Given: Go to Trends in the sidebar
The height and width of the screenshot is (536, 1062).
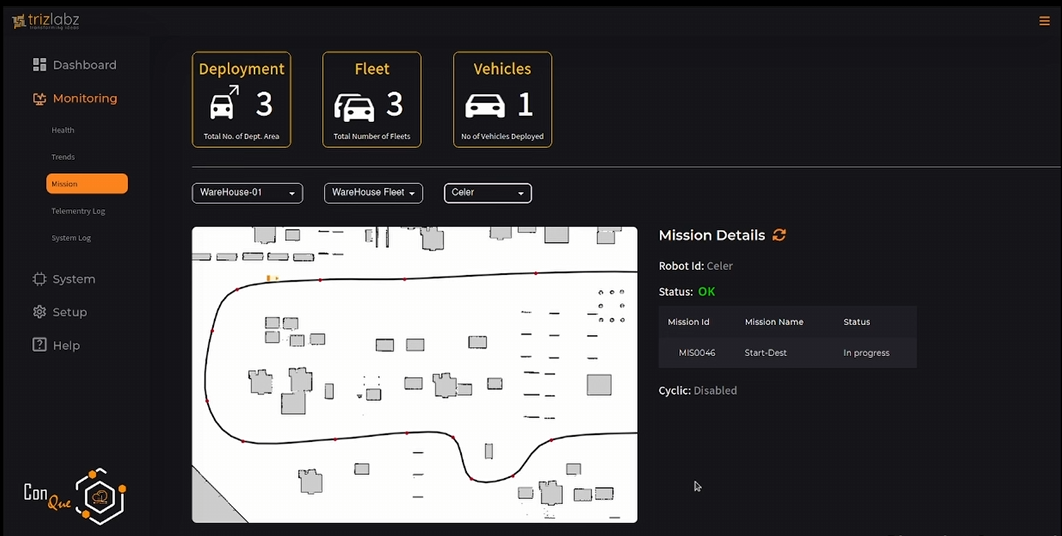Looking at the screenshot, I should 63,157.
